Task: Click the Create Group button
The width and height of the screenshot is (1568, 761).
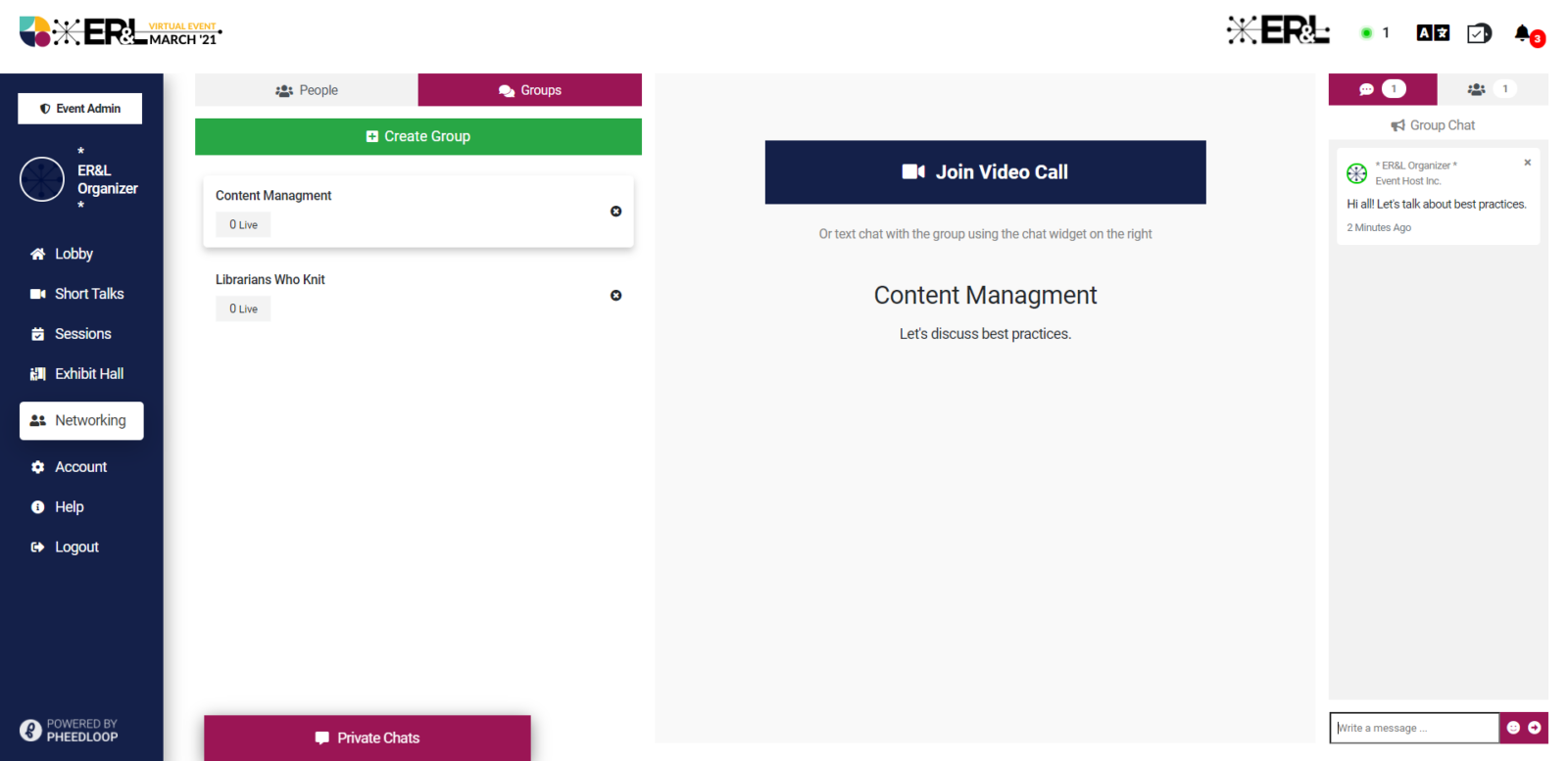Action: pyautogui.click(x=417, y=137)
